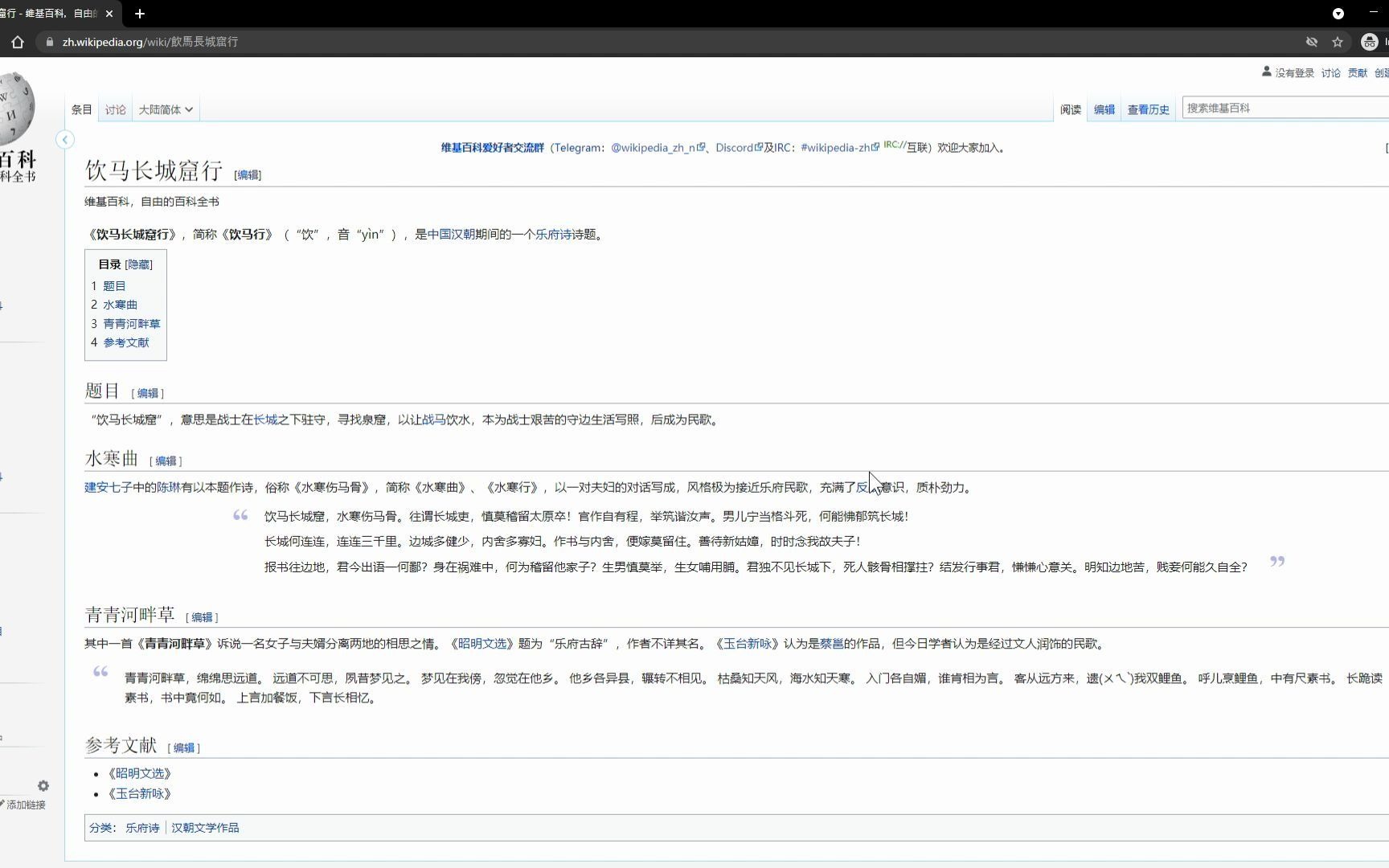Open the 战马 link
This screenshot has height=868, width=1389.
tap(434, 420)
